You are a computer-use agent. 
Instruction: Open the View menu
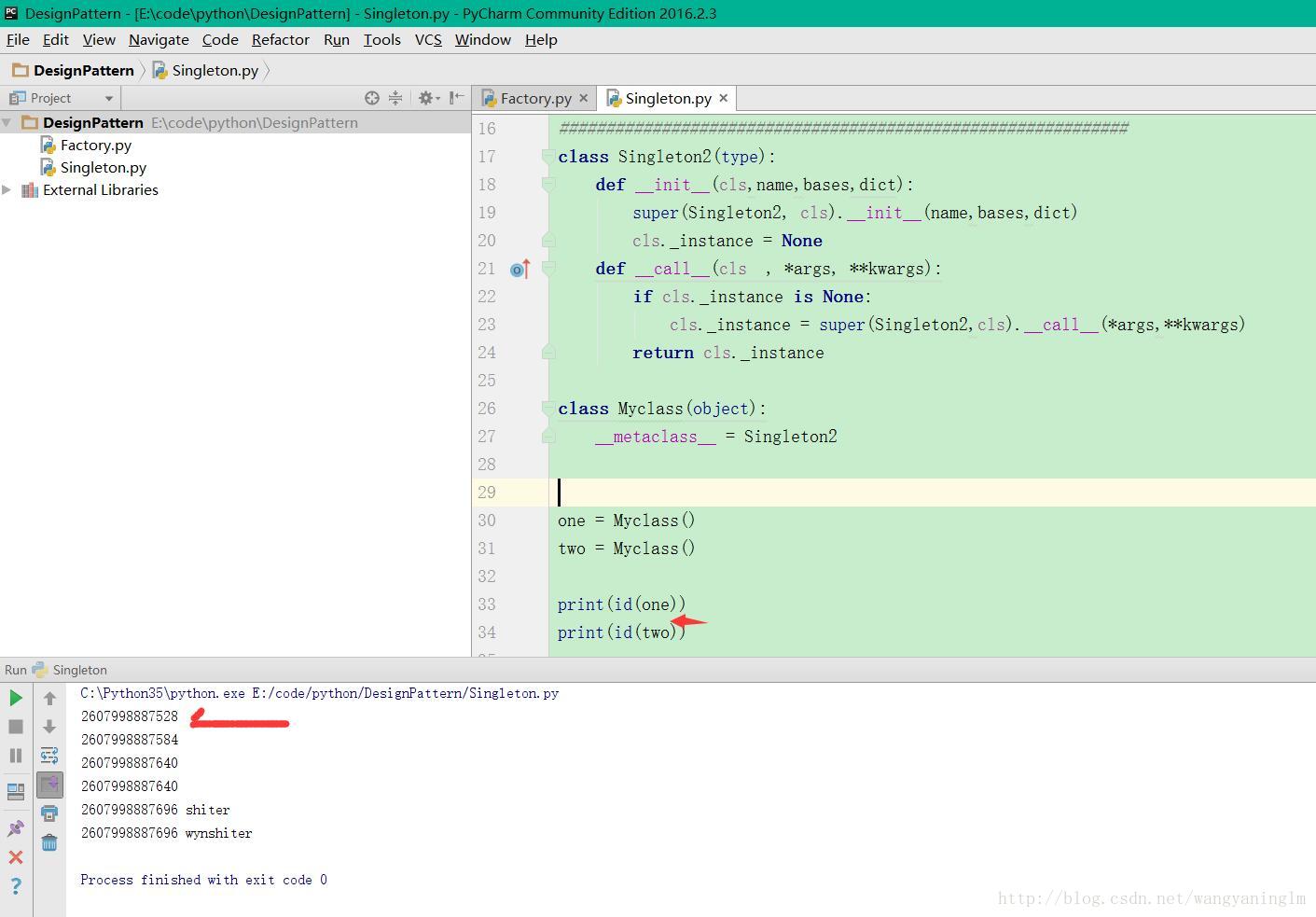click(99, 39)
